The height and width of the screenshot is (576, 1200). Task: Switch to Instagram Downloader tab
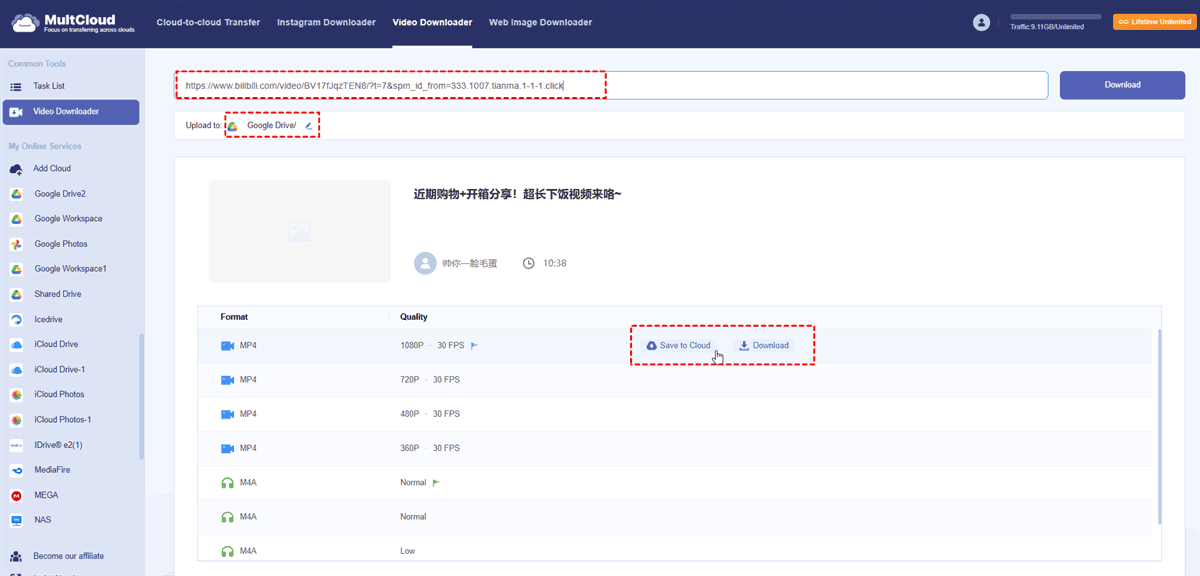(326, 22)
